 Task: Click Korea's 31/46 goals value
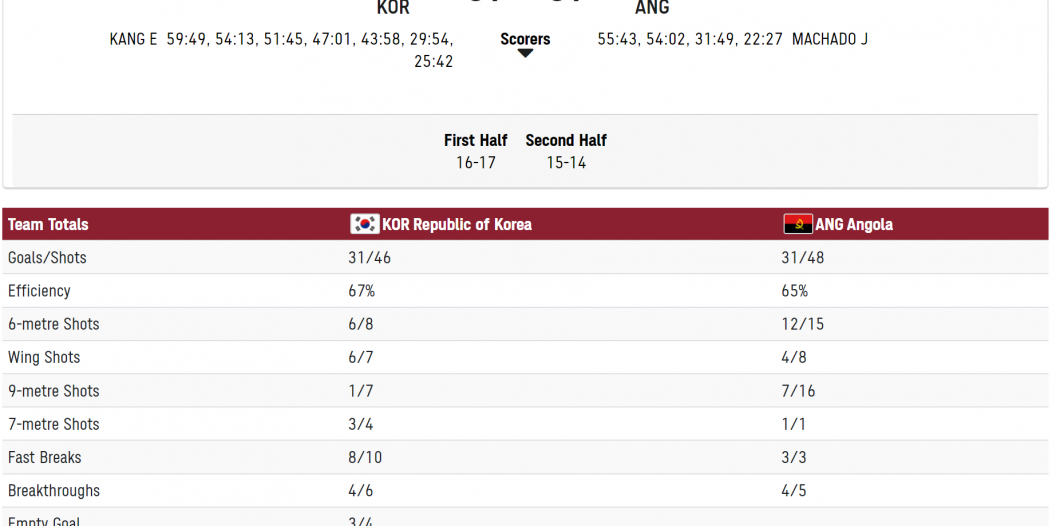369,258
